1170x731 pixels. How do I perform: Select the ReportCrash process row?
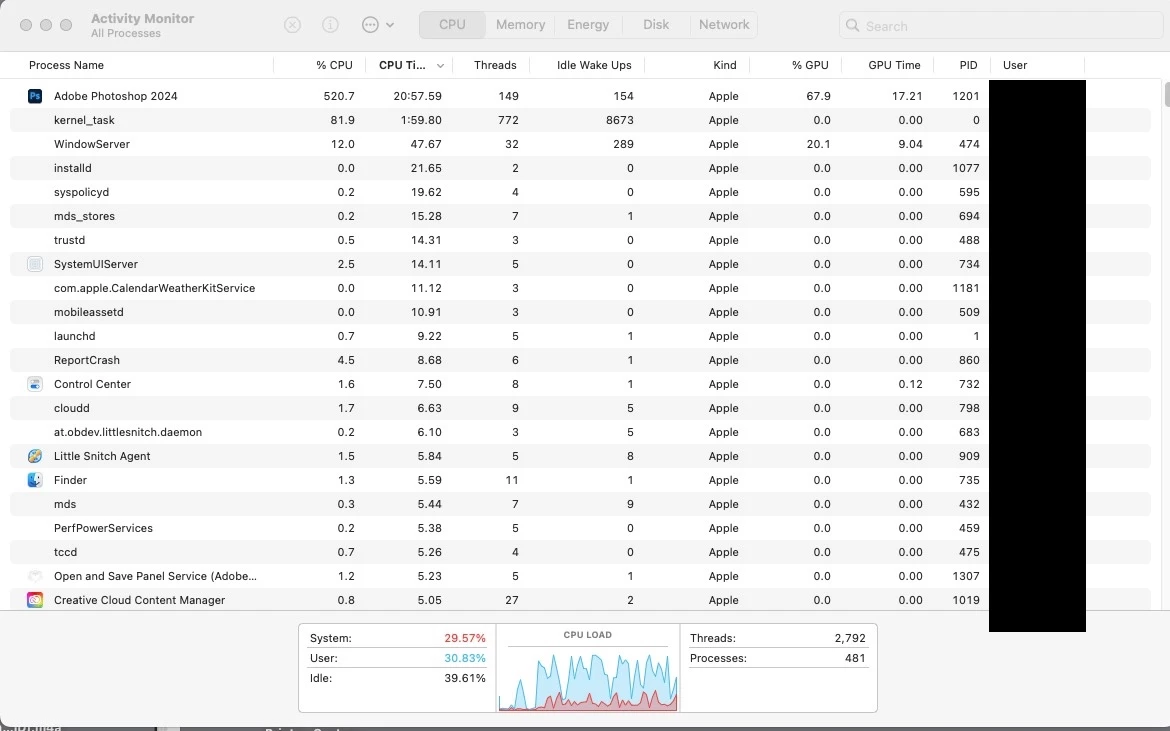pyautogui.click(x=580, y=360)
